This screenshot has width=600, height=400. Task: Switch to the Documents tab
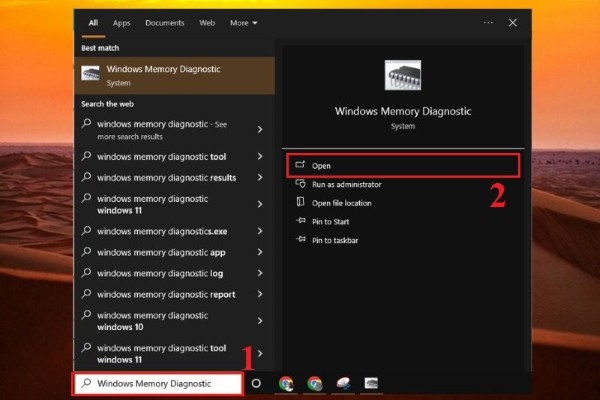pyautogui.click(x=165, y=23)
